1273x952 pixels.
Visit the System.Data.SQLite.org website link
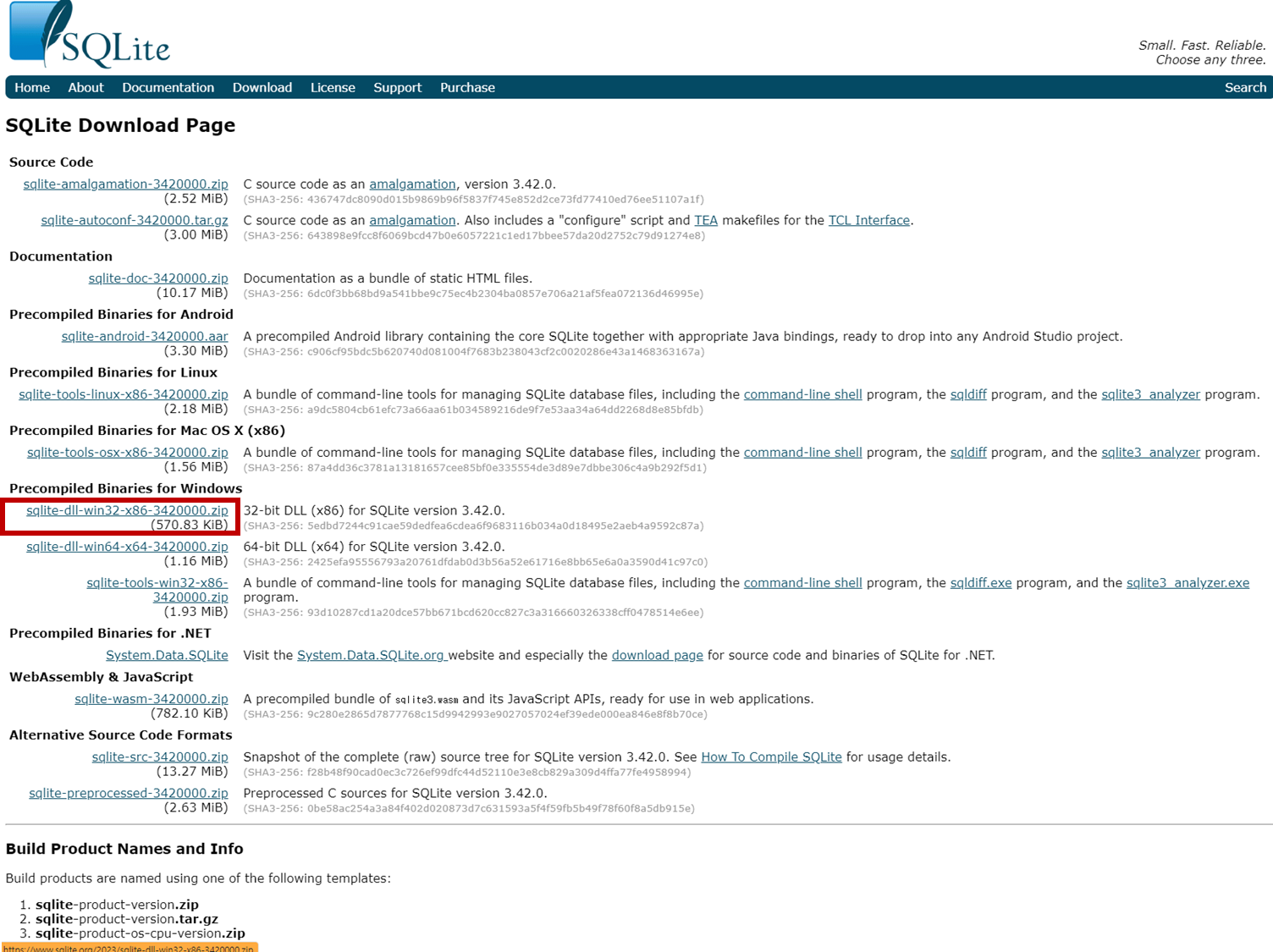[x=372, y=655]
